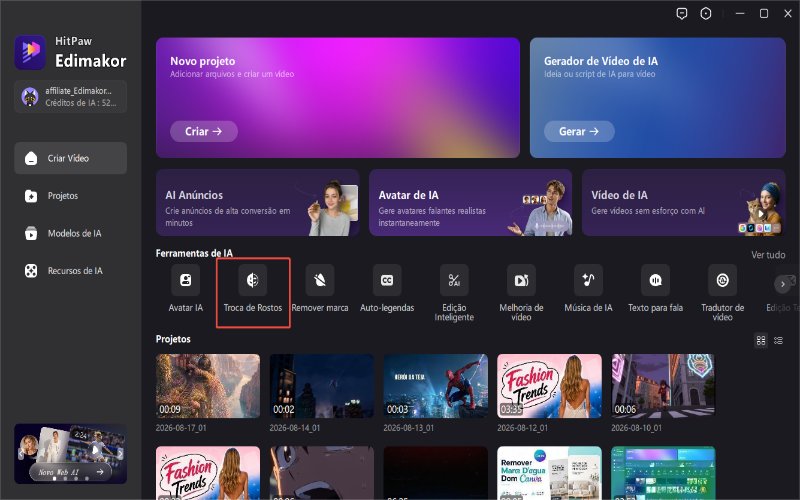Open the Texto para fala tool
The image size is (800, 500).
point(655,288)
